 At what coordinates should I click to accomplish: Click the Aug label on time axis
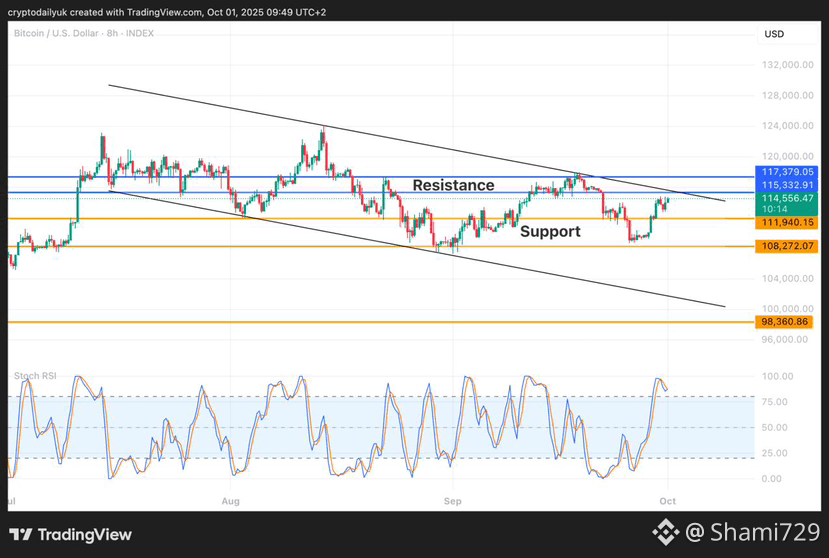(231, 501)
